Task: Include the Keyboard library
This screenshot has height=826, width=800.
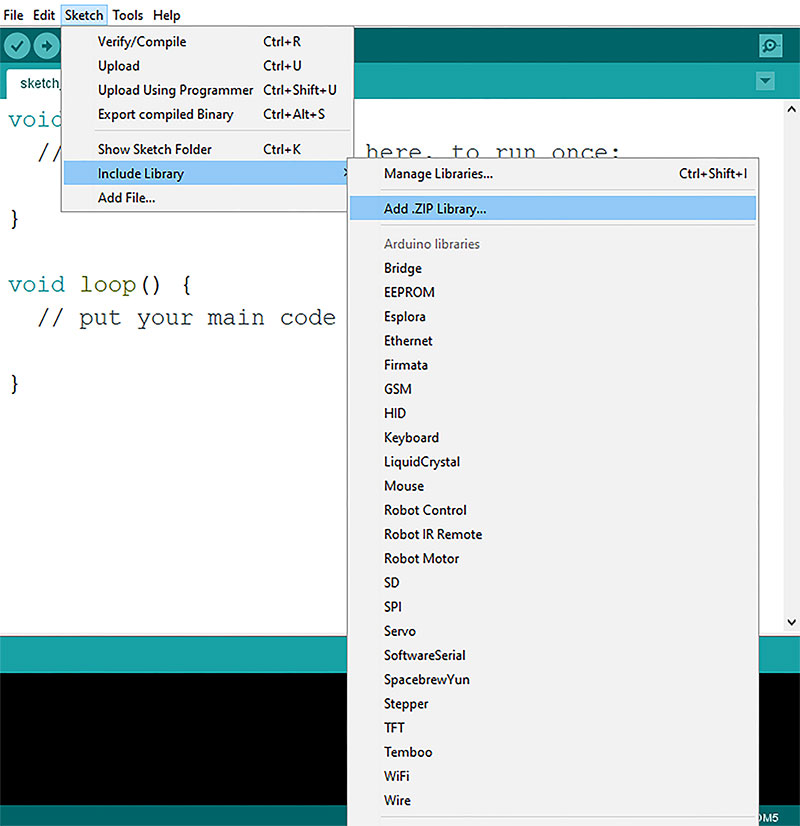Action: [x=553, y=438]
